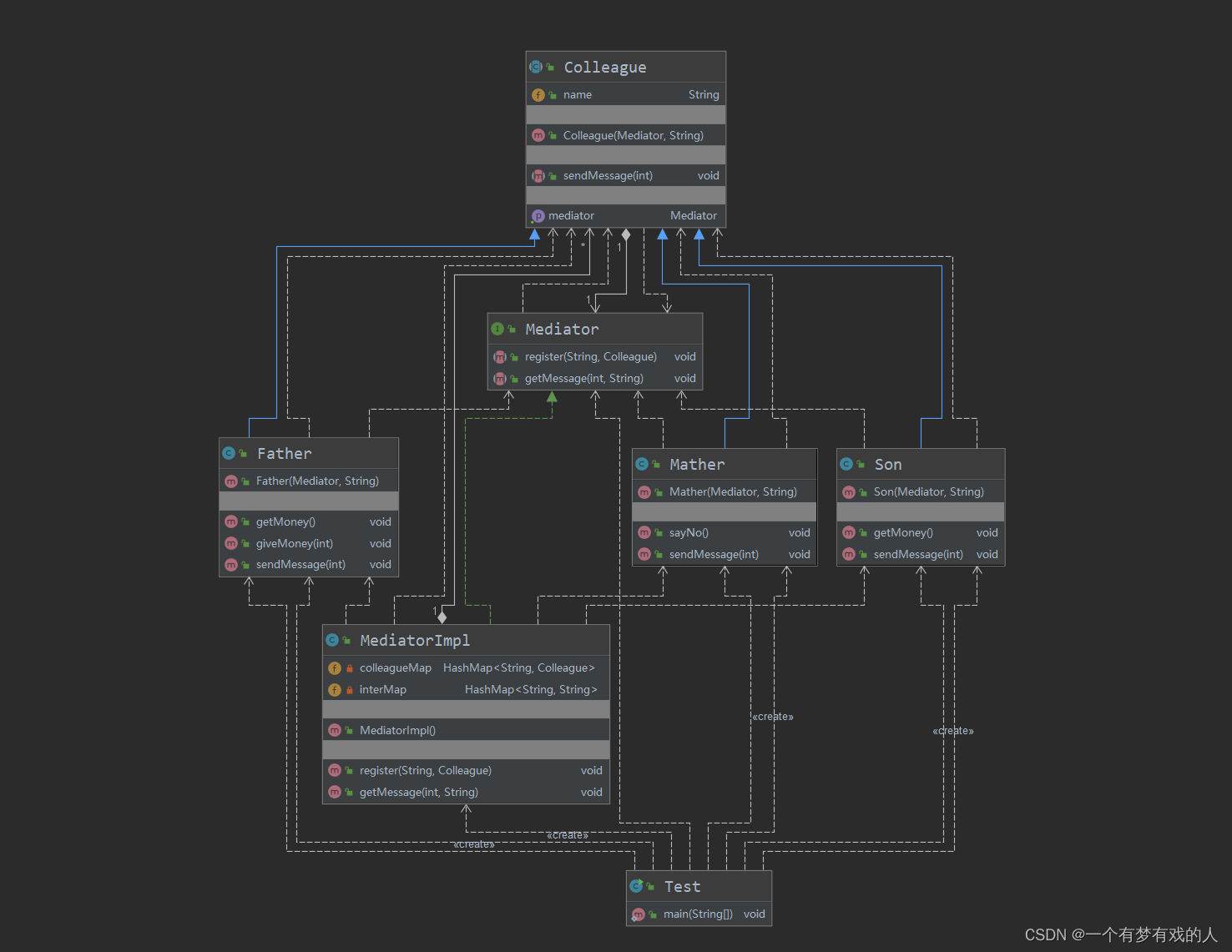This screenshot has width=1232, height=952.
Task: Click the MediatorImpl class icon
Action: click(x=332, y=640)
